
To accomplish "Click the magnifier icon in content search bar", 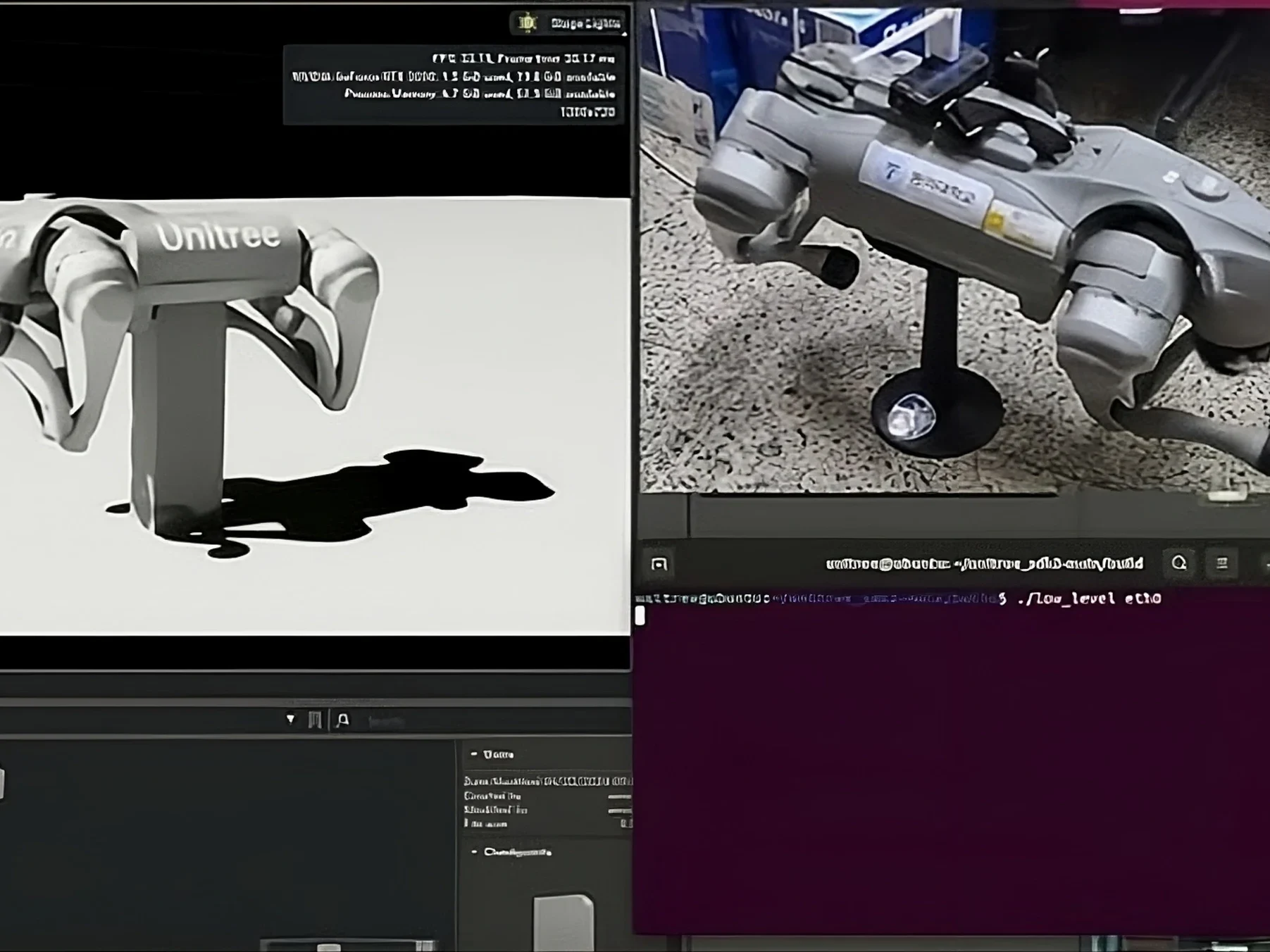I will (343, 720).
